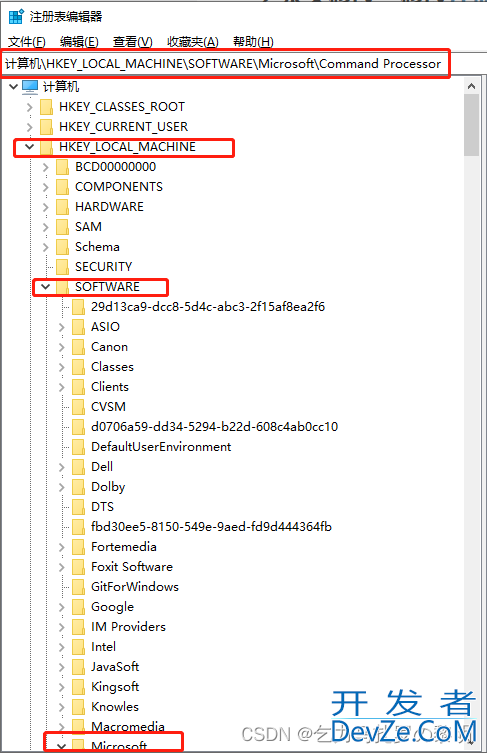The width and height of the screenshot is (487, 753).
Task: Open the 文件(F) menu
Action: coord(27,42)
